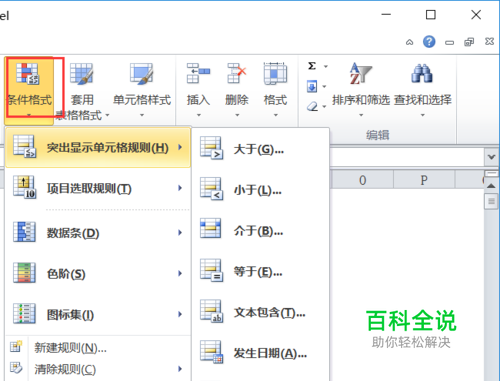This screenshot has height=381, width=500.
Task: Select Top/Bottom Rules (项目选取规则)
Action: [98, 188]
